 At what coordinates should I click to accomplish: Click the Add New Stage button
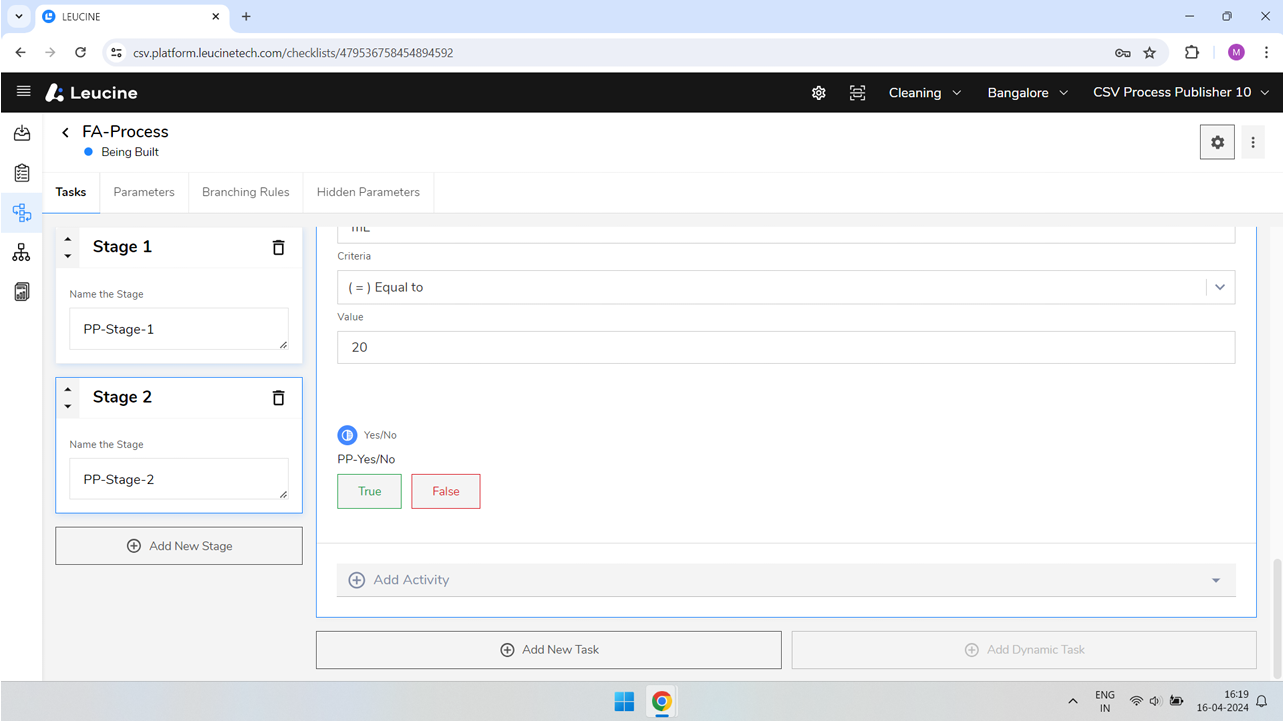[178, 545]
